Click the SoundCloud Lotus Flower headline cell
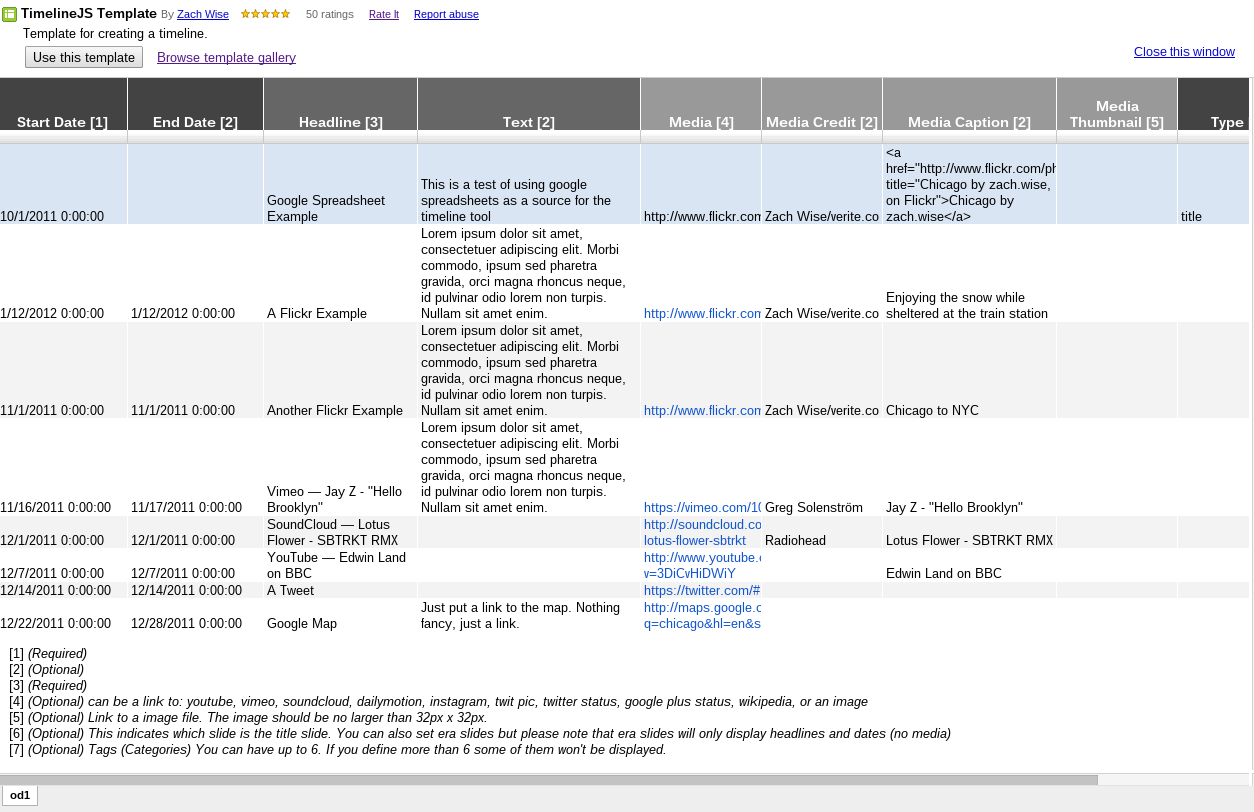The width and height of the screenshot is (1254, 812). 340,532
